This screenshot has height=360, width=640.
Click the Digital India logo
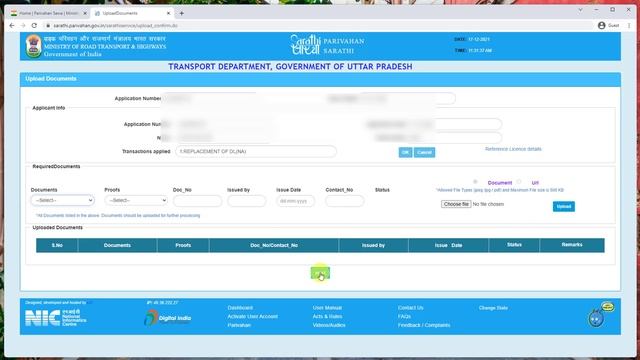click(168, 318)
